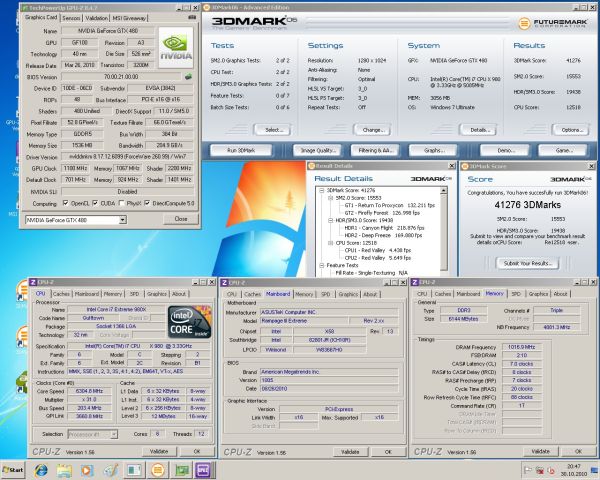Click the Intel Core i7 logo in CPU-Z
Screen dimensions: 600x480
pos(190,322)
